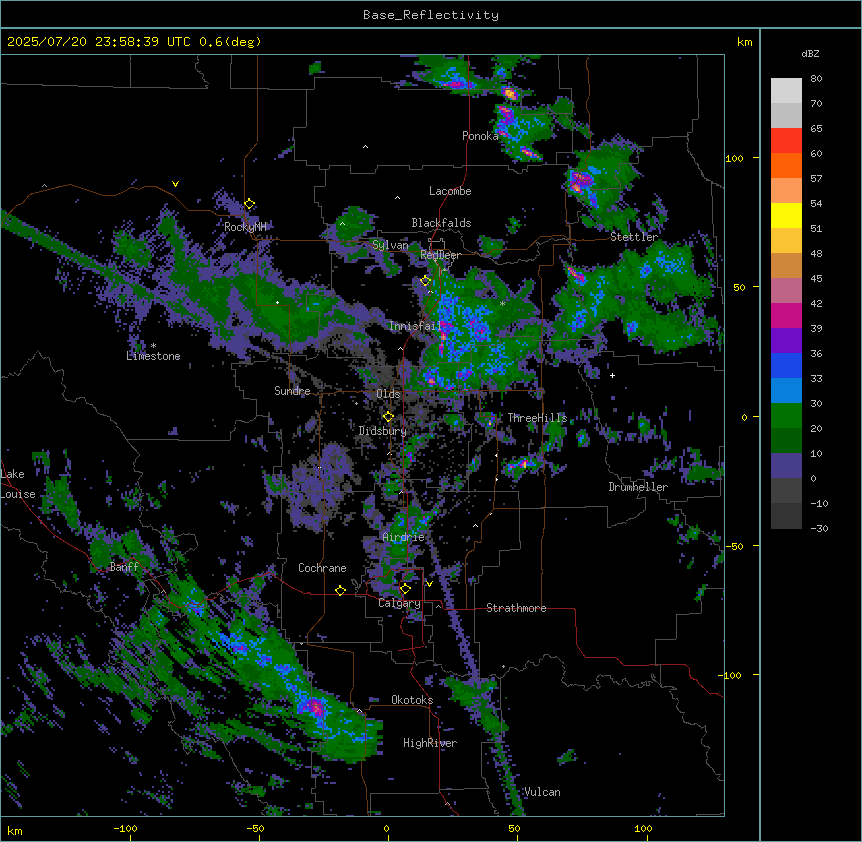Click the yellow diamond marker above Calgary label
Screen dimensions: 862x842
pos(405,589)
